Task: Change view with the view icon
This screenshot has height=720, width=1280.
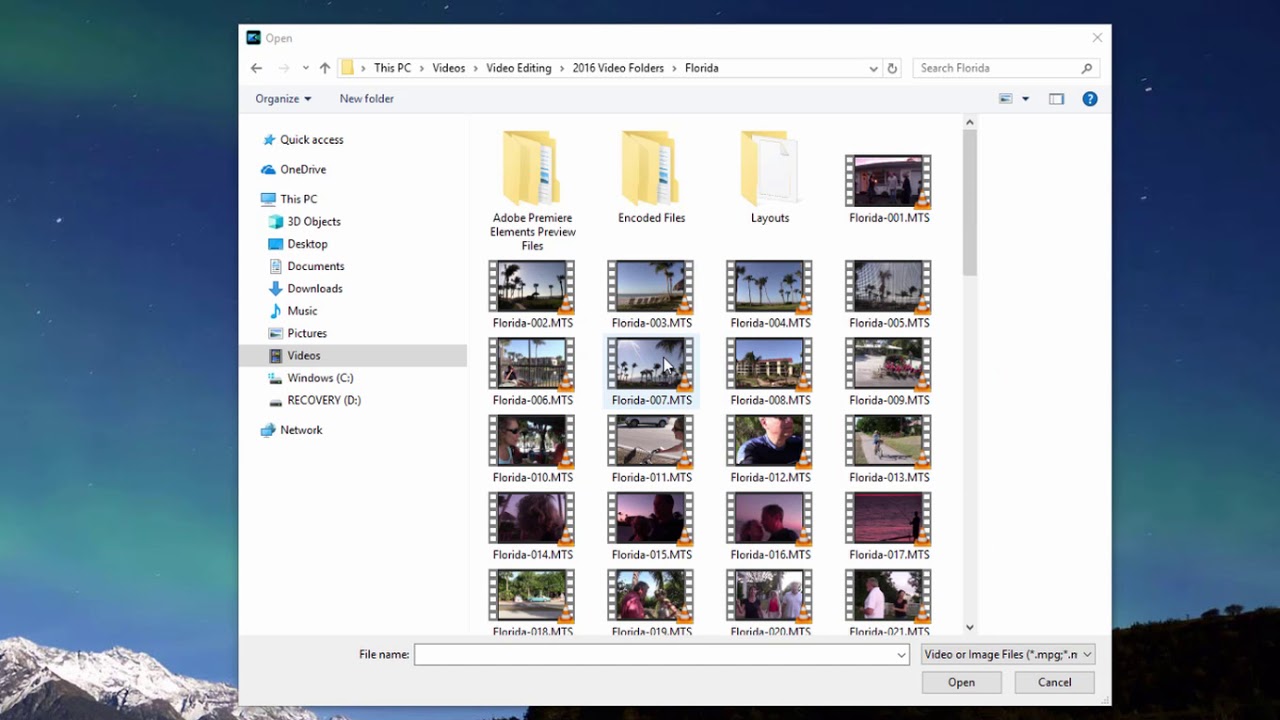Action: coord(1006,99)
